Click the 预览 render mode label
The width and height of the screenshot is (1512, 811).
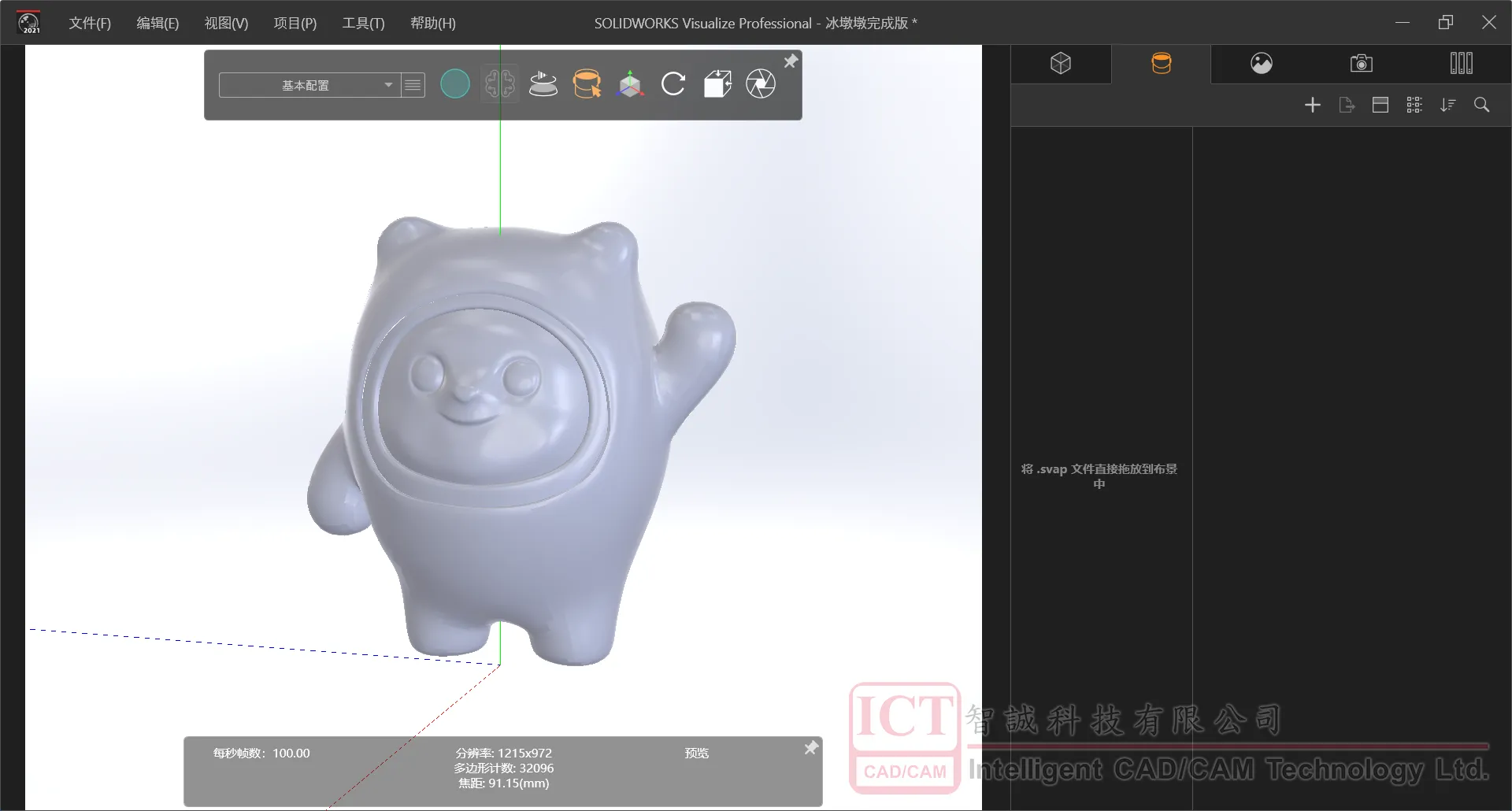pyautogui.click(x=697, y=753)
